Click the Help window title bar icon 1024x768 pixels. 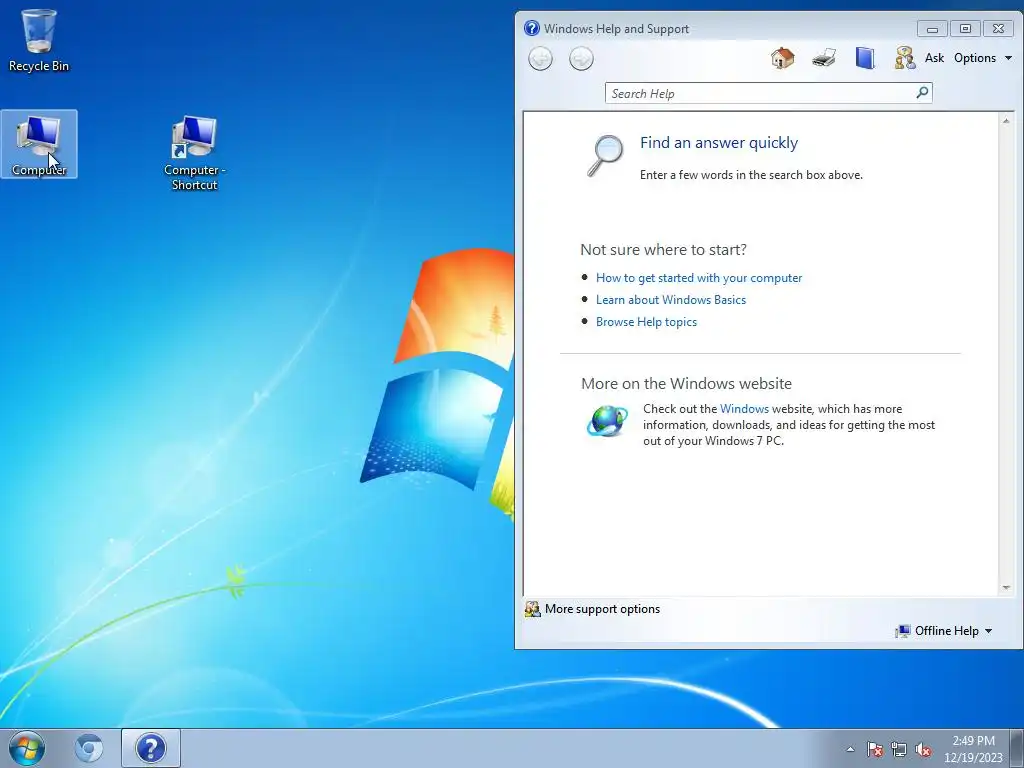[532, 28]
